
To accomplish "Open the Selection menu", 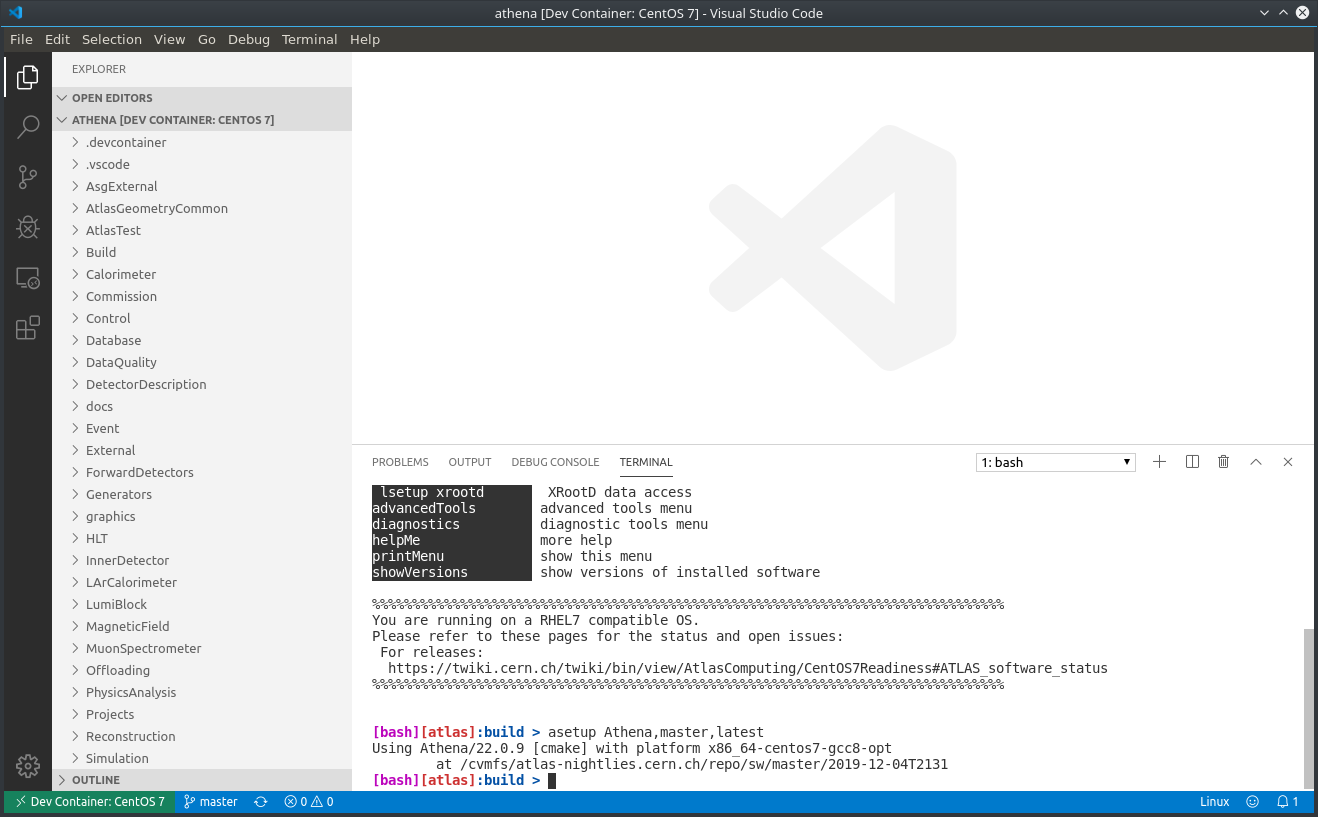I will tap(112, 39).
